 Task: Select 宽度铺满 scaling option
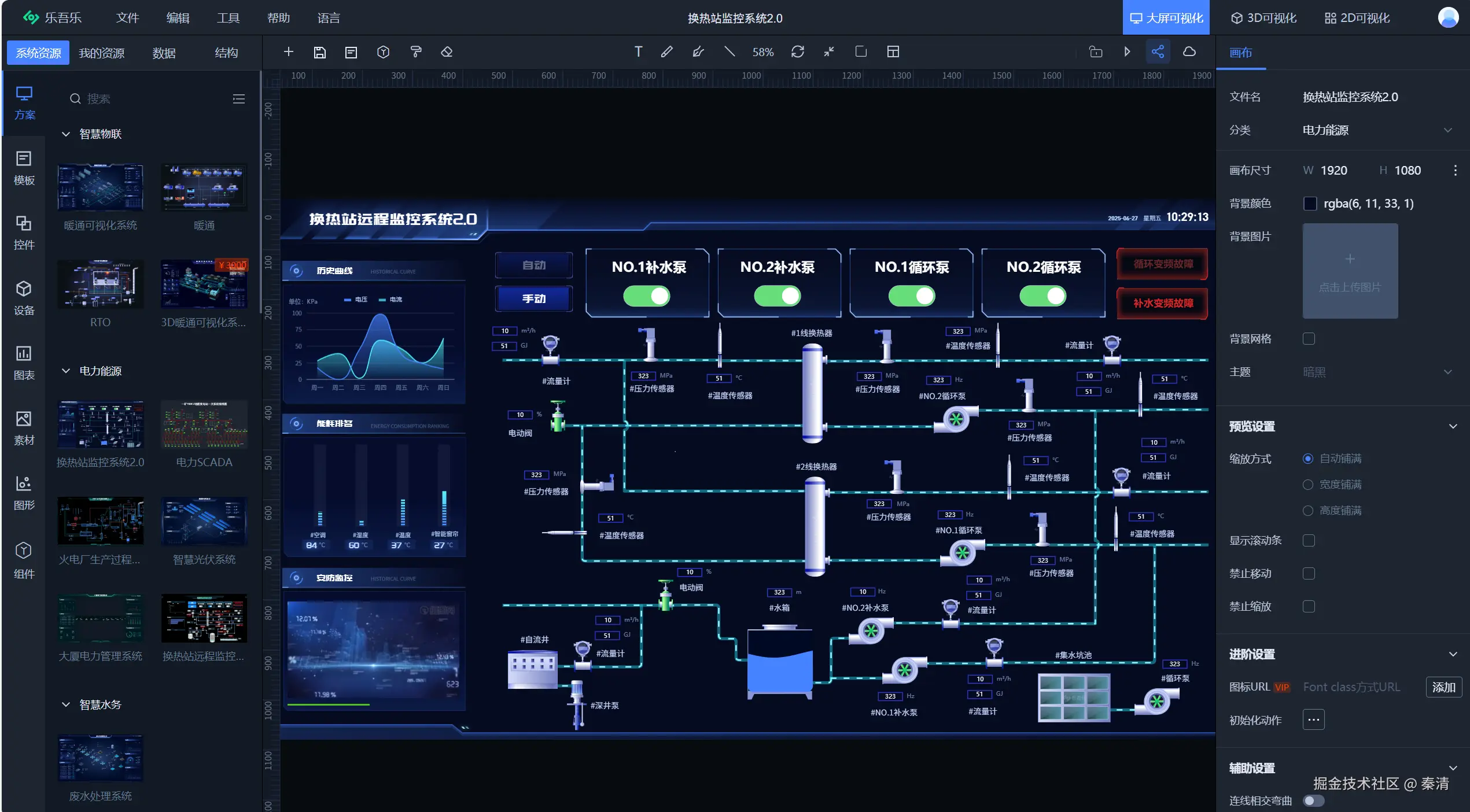click(x=1308, y=485)
